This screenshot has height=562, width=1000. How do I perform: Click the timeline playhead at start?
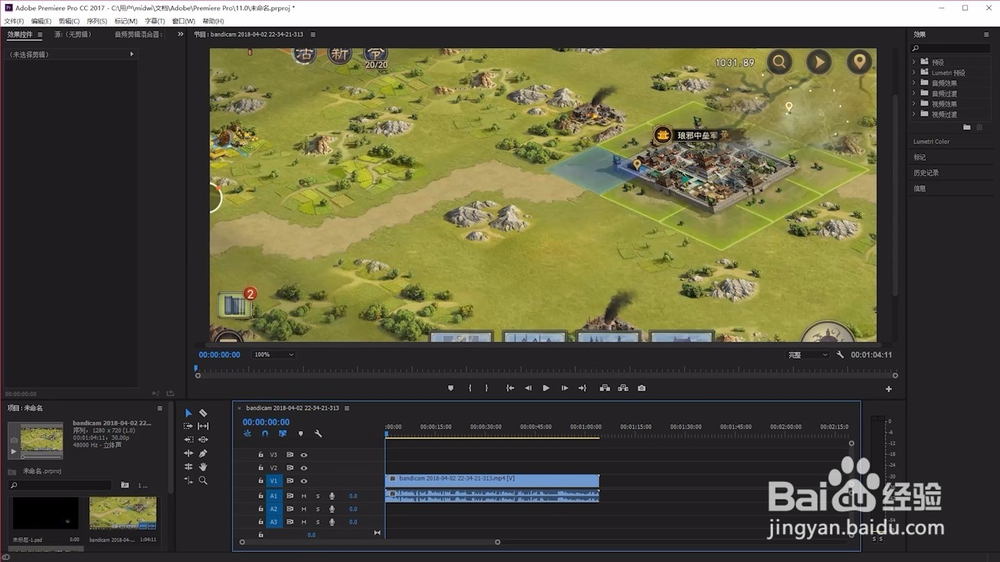click(x=386, y=434)
